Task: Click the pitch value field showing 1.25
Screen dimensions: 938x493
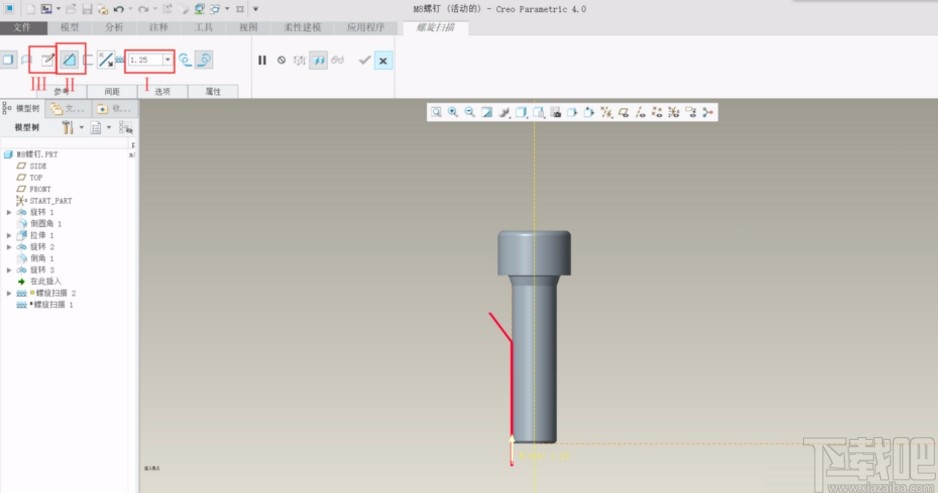Action: [145, 60]
